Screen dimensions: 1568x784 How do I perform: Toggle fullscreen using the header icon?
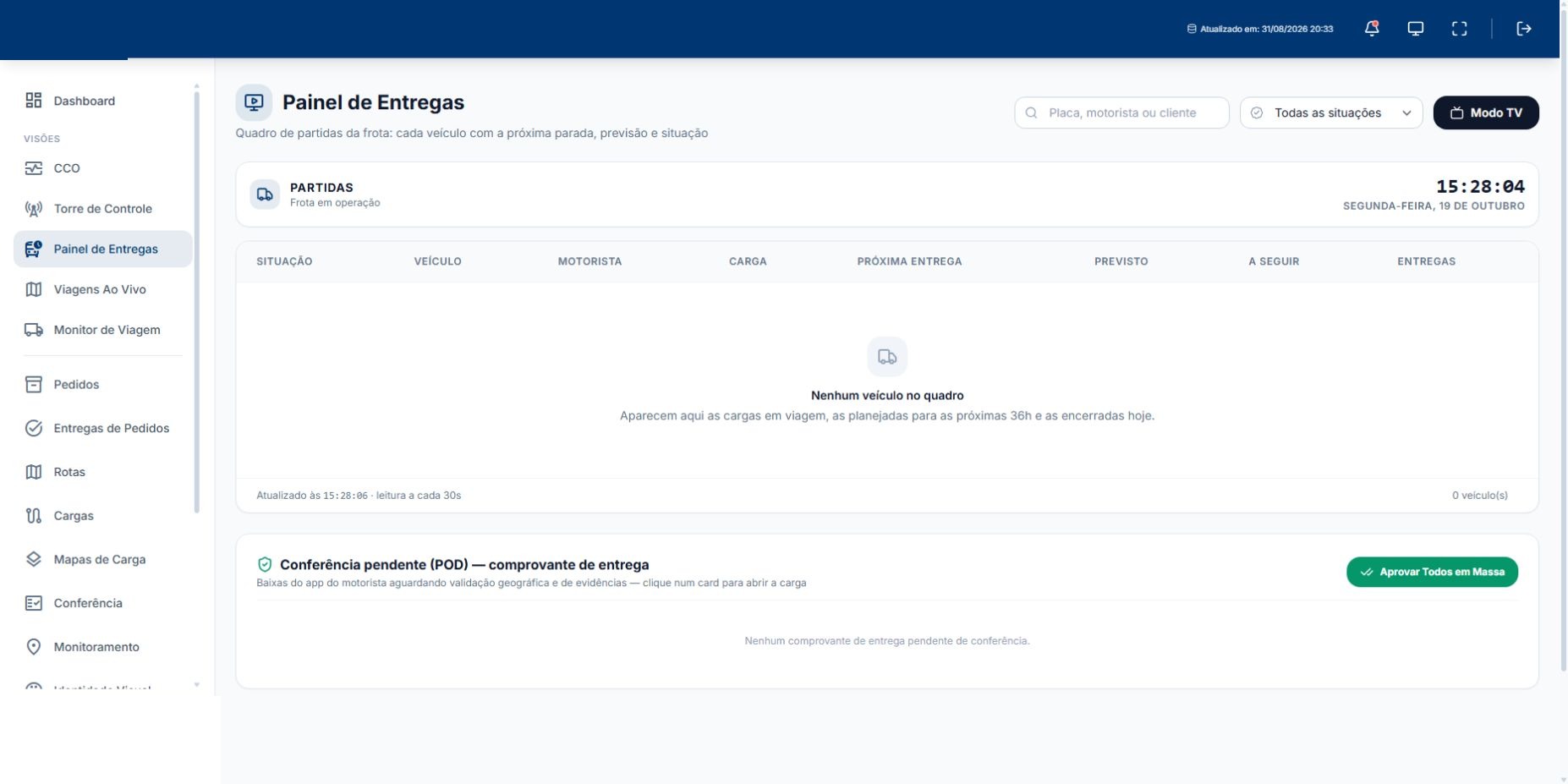click(1460, 29)
